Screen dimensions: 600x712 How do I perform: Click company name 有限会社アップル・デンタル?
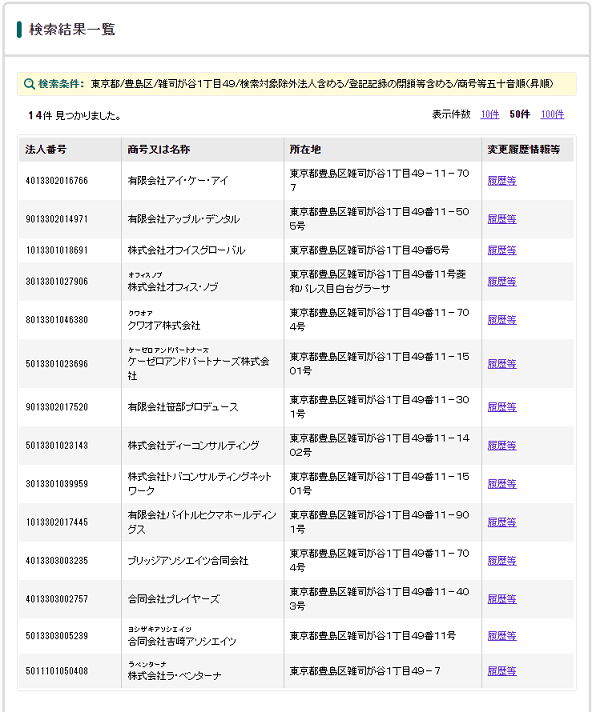tap(183, 219)
